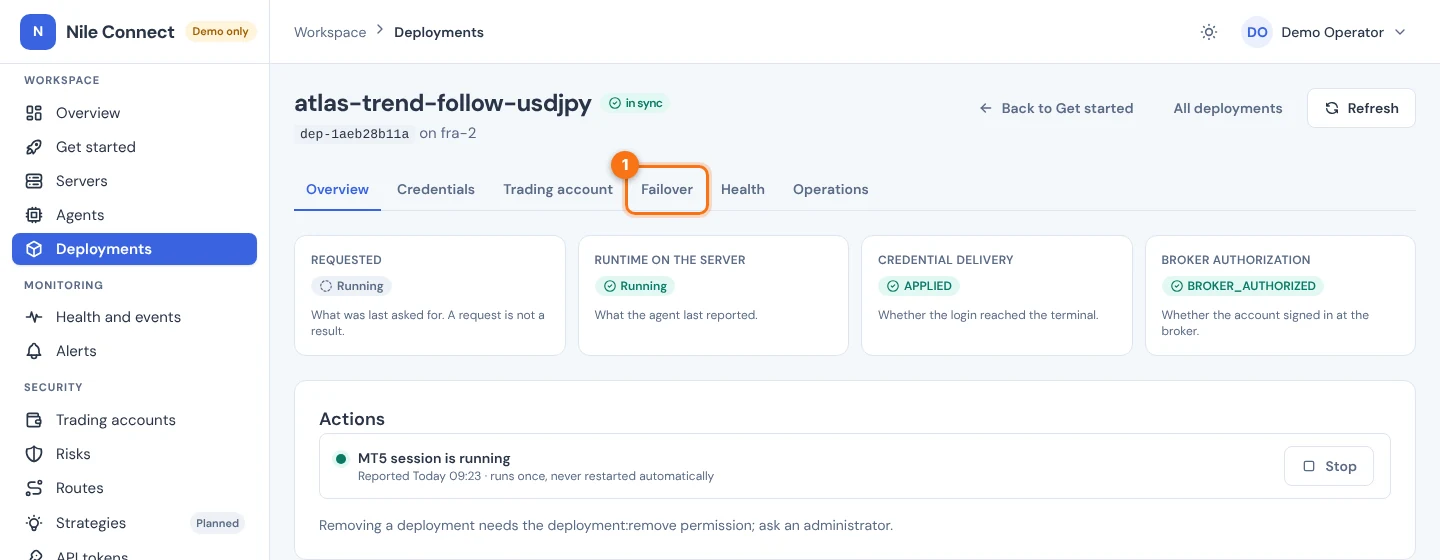Image resolution: width=1440 pixels, height=560 pixels.
Task: Click the BROKER_AUTHORIZED badge
Action: pyautogui.click(x=1242, y=286)
